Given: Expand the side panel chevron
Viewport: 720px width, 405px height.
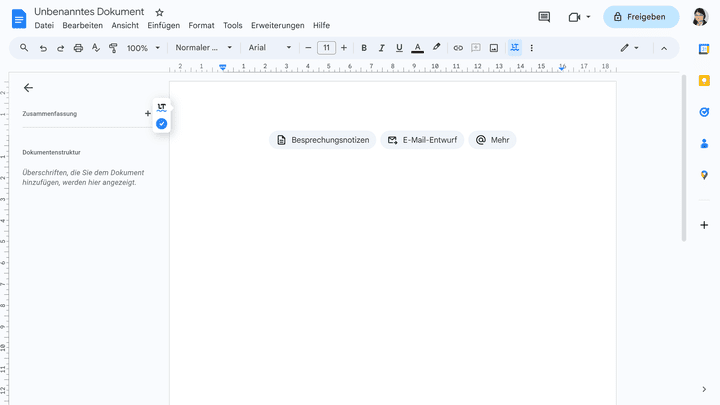Looking at the screenshot, I should coord(704,389).
